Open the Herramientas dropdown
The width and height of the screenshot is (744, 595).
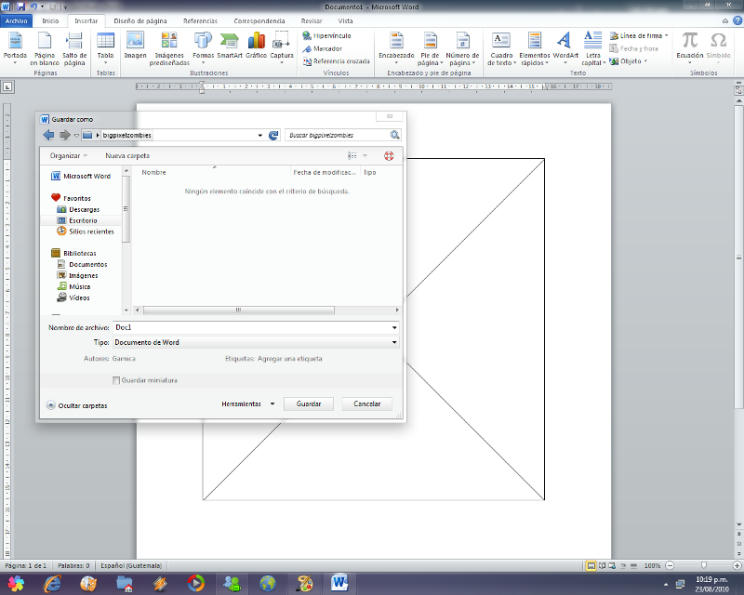248,404
